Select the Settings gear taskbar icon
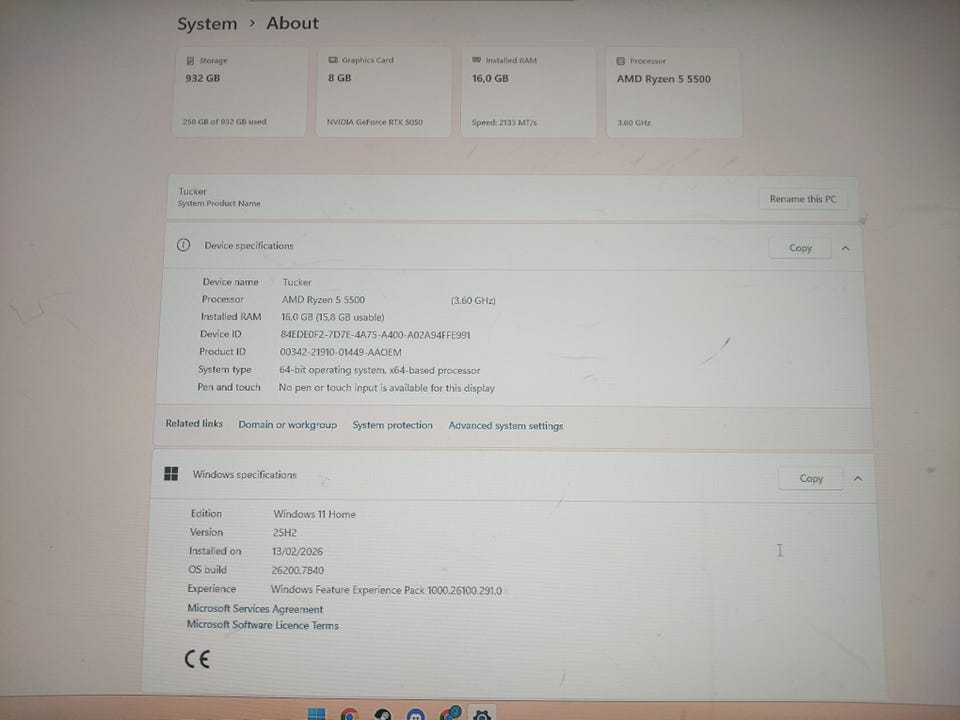 point(482,714)
